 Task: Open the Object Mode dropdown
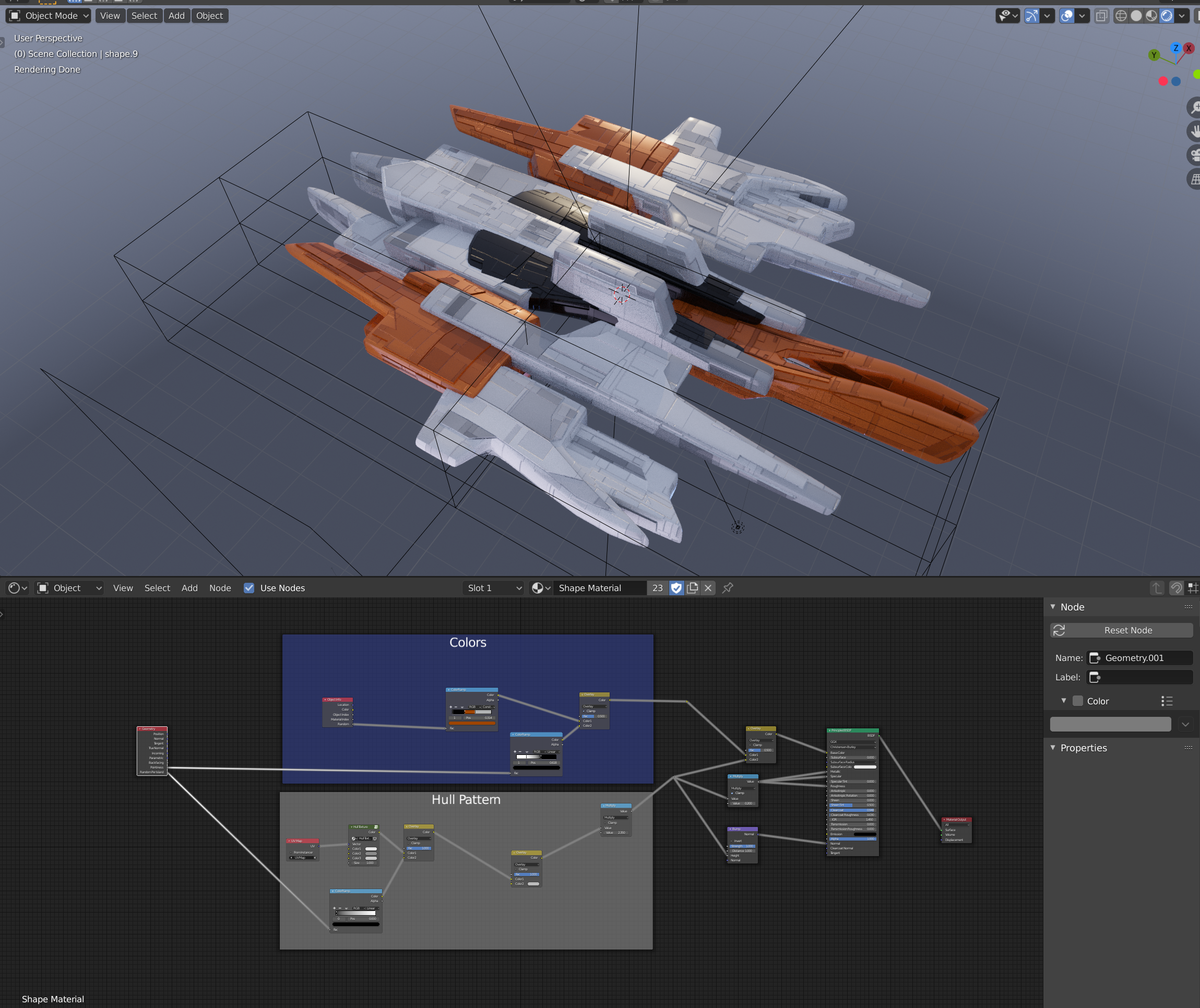click(49, 16)
